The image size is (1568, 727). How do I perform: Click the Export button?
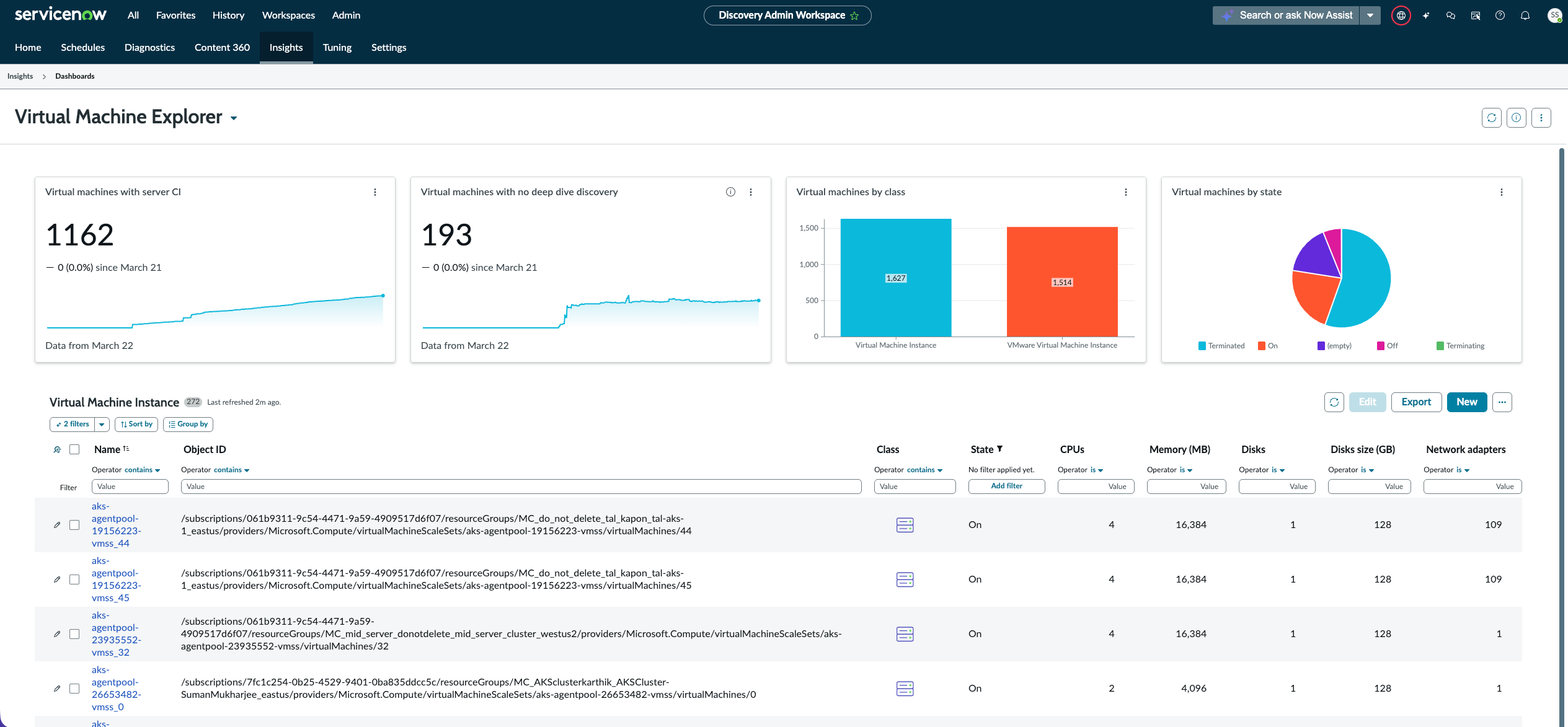point(1416,402)
